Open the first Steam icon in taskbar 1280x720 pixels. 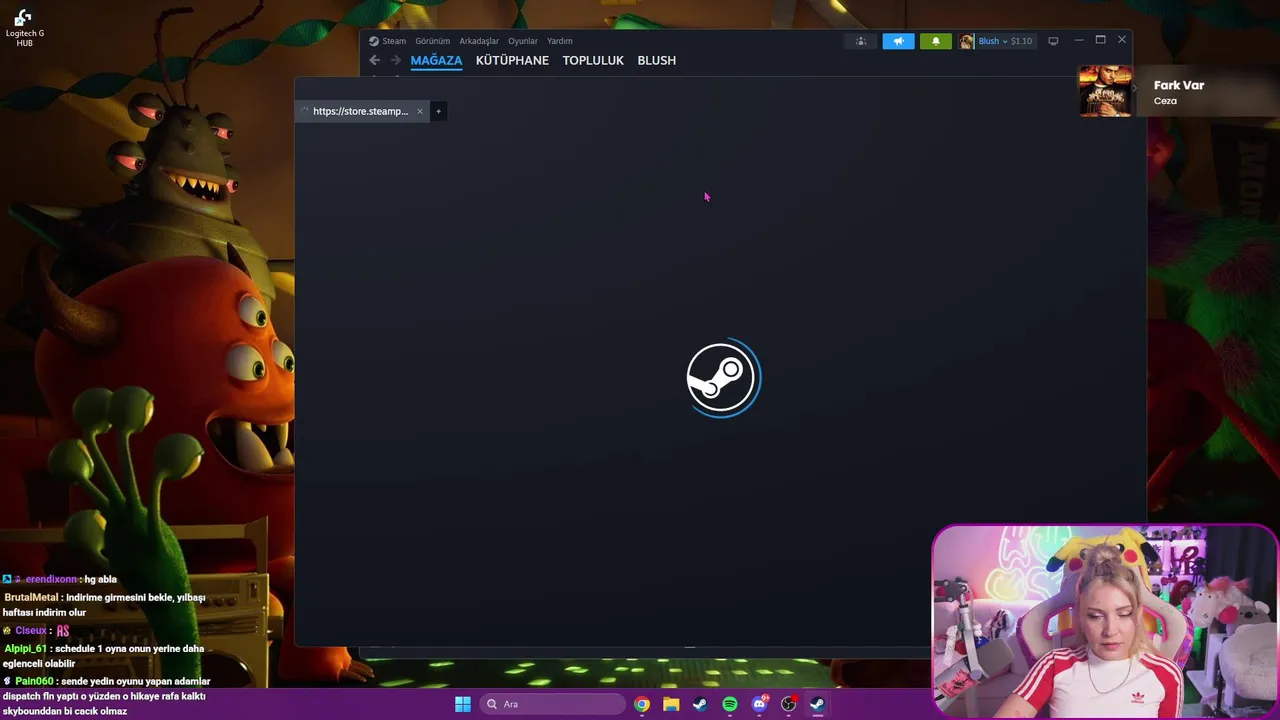(x=700, y=704)
